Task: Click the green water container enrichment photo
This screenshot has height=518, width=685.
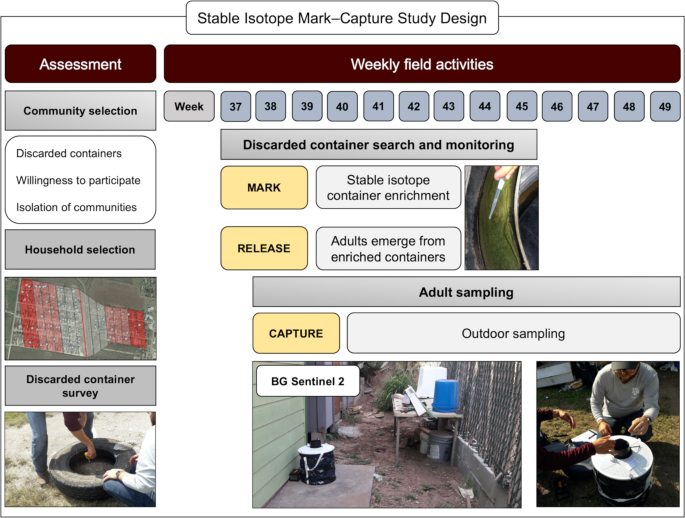Action: tap(501, 218)
